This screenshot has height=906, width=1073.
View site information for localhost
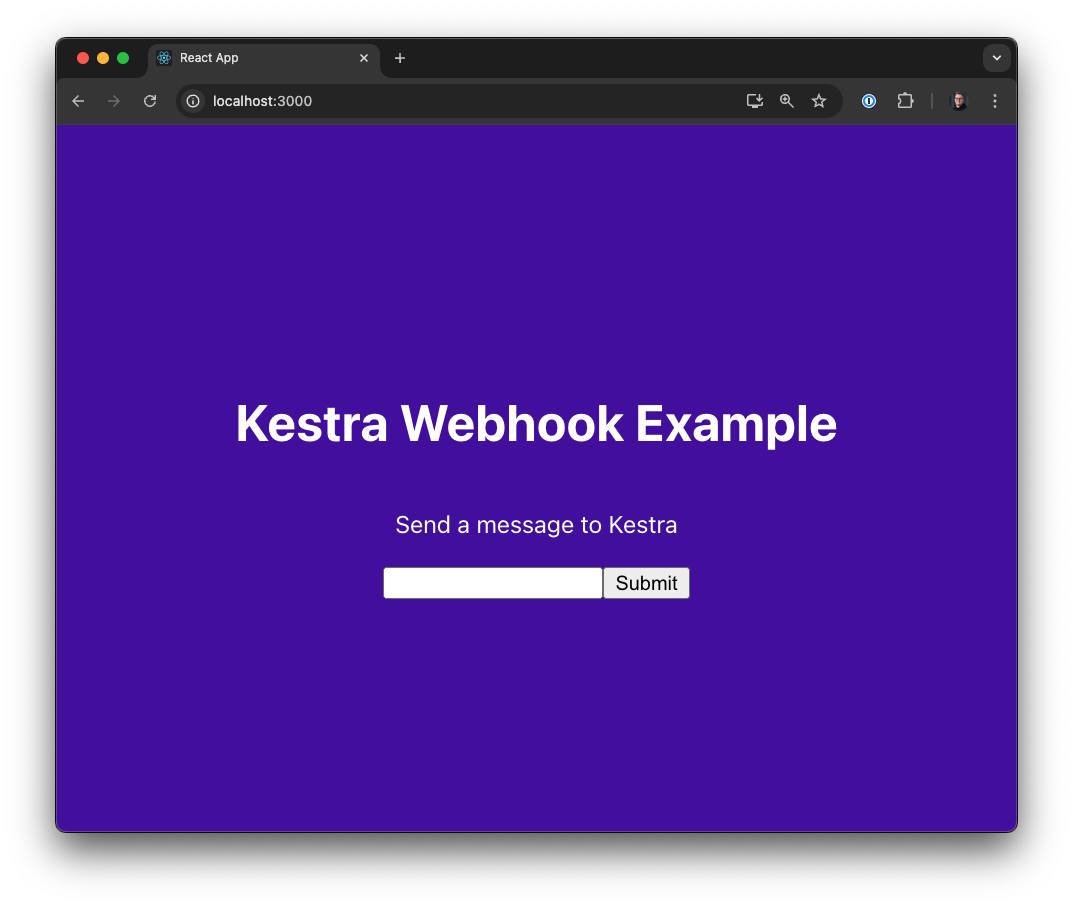193,101
